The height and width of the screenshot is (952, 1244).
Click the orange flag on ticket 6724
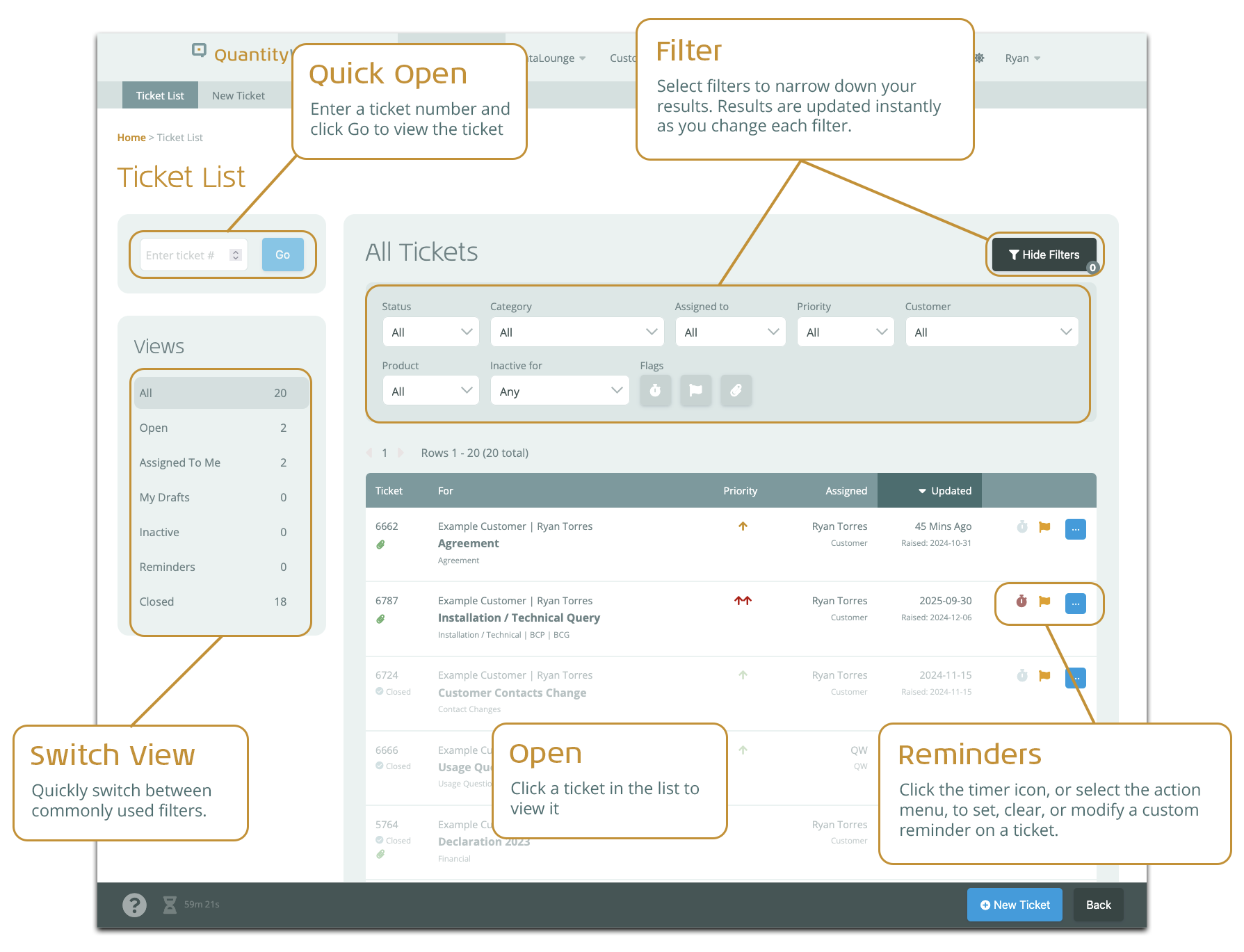(1044, 676)
